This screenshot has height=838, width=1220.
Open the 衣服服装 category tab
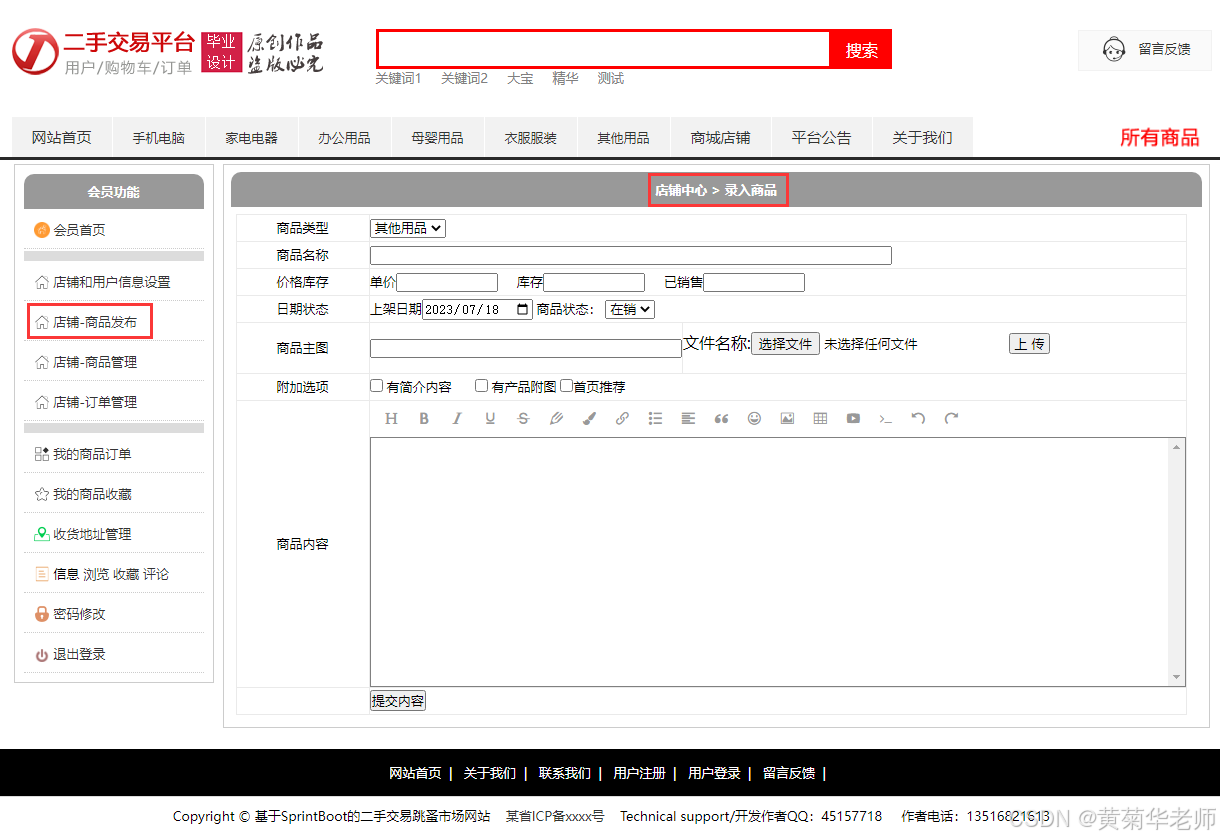[x=531, y=137]
